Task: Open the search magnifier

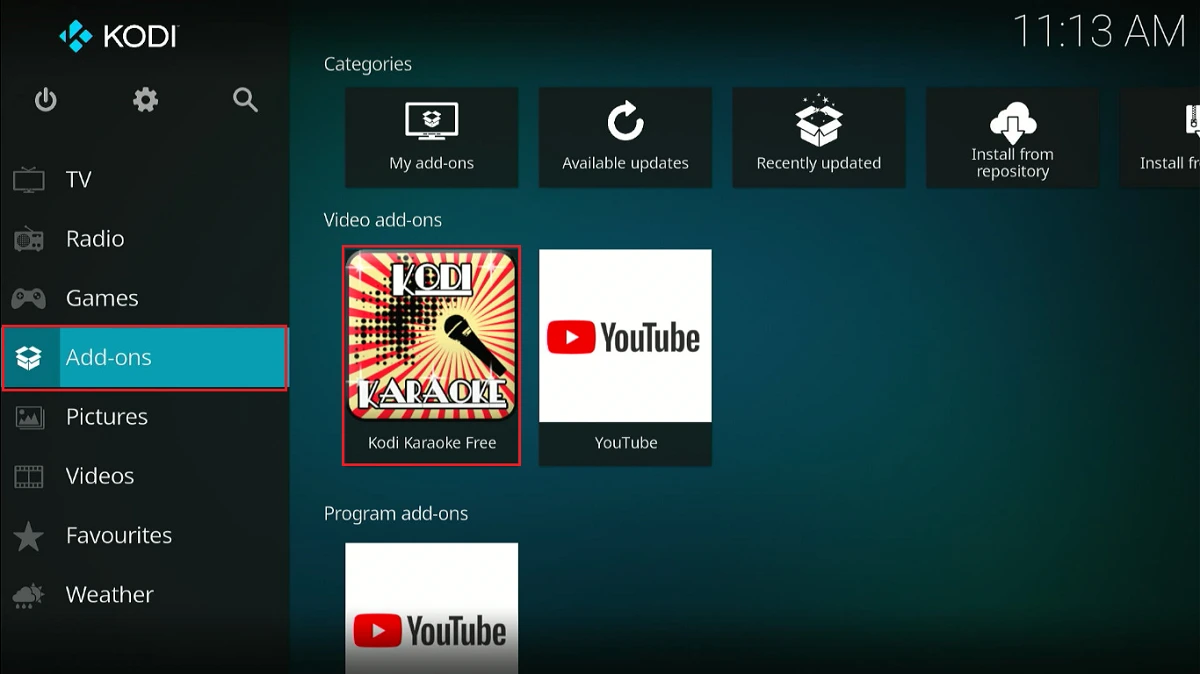Action: 245,100
